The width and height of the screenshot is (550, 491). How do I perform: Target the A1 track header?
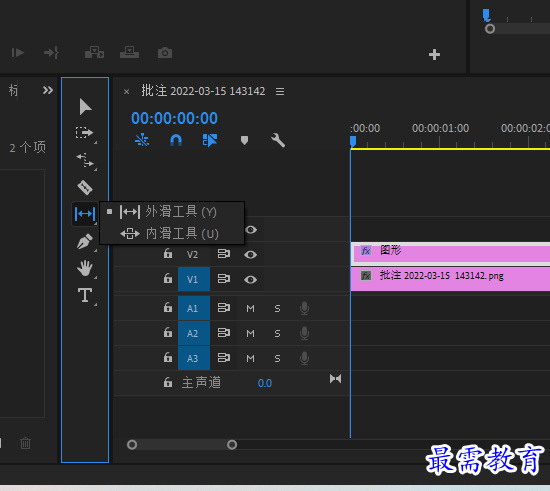[x=194, y=308]
